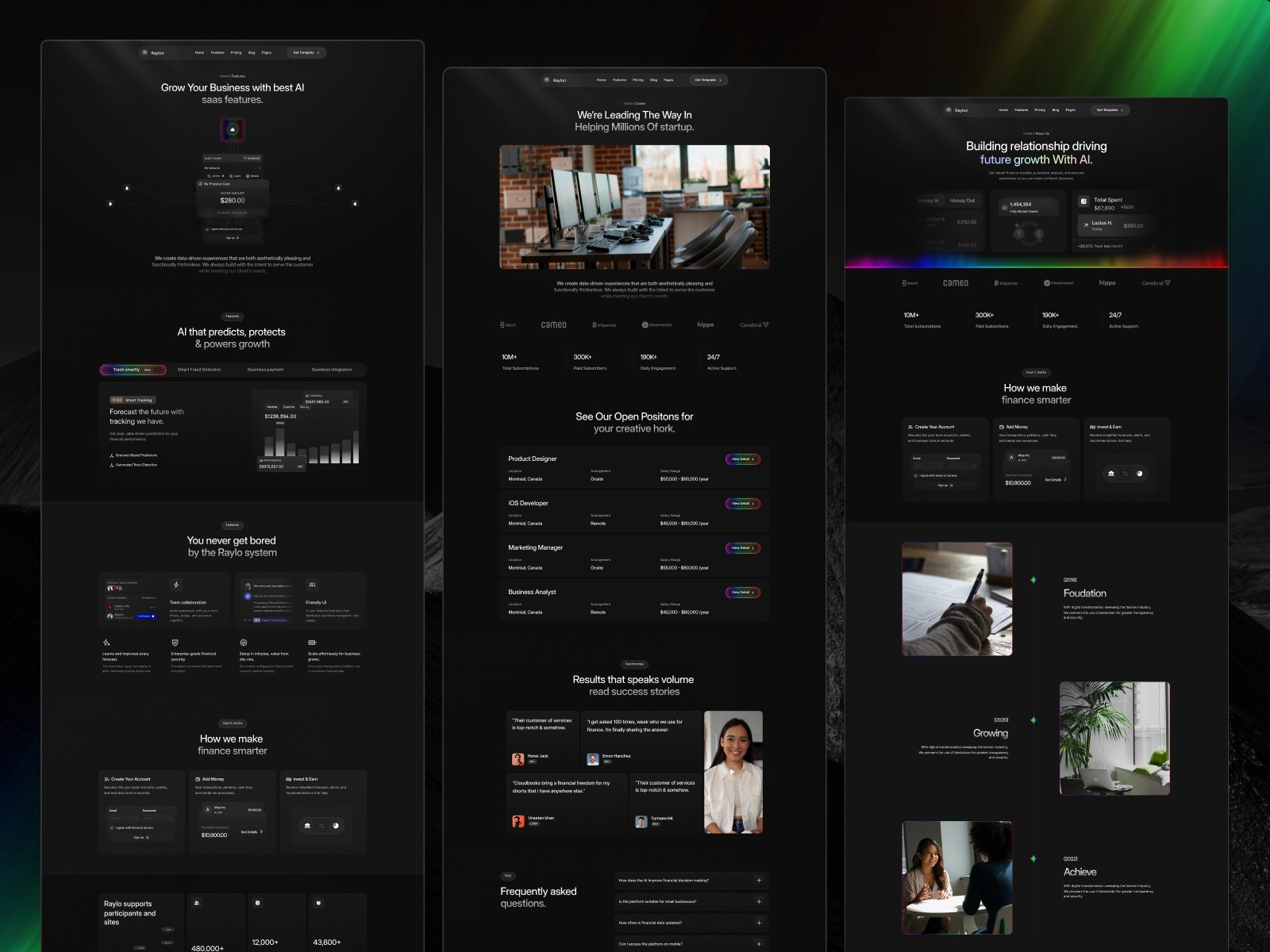Image resolution: width=1270 pixels, height=952 pixels.
Task: Click the office workspace photo
Action: coord(634,207)
